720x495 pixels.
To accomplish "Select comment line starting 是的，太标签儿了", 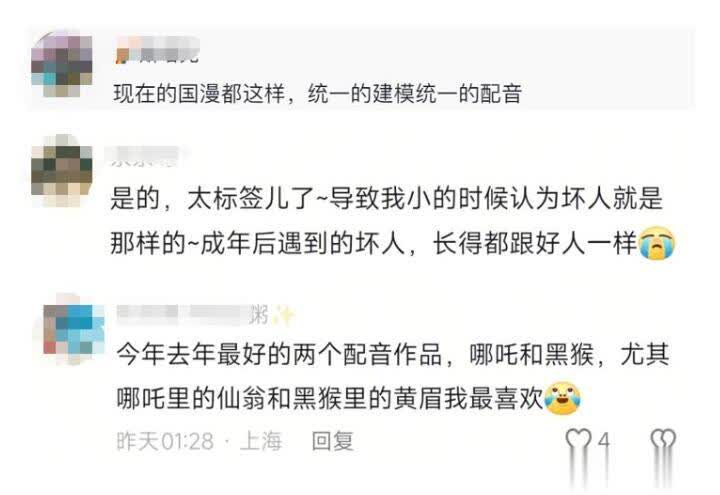I will click(x=386, y=198).
